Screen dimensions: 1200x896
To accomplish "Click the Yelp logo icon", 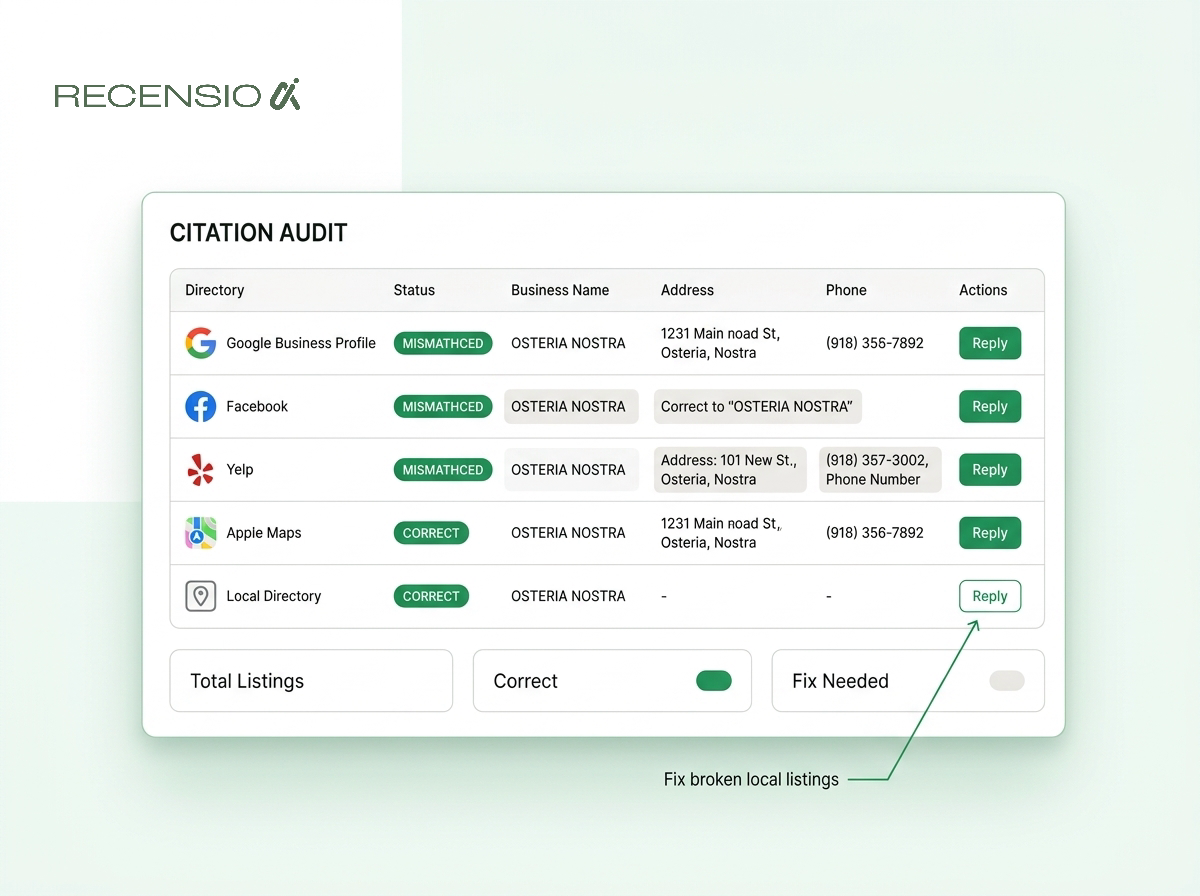I will [201, 470].
